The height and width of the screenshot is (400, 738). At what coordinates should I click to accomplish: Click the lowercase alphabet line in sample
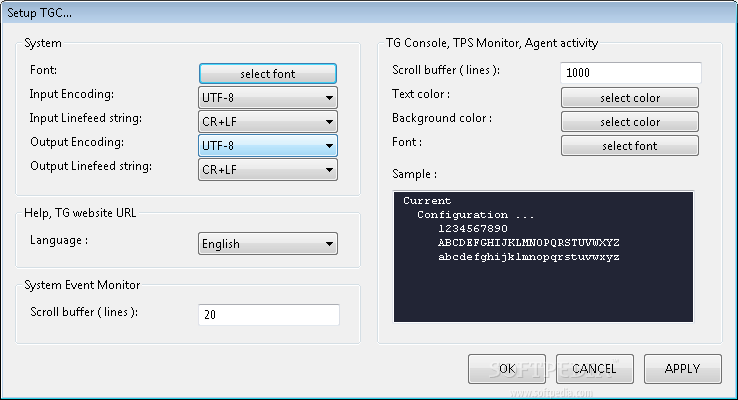point(529,257)
